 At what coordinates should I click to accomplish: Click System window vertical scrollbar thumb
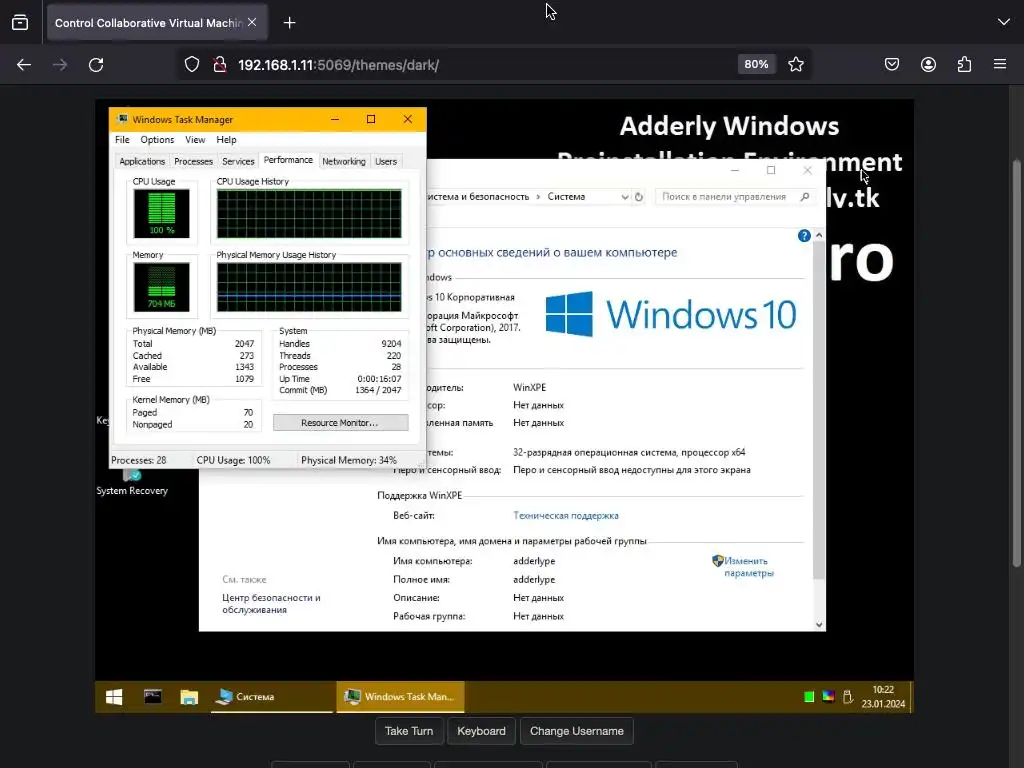click(819, 409)
